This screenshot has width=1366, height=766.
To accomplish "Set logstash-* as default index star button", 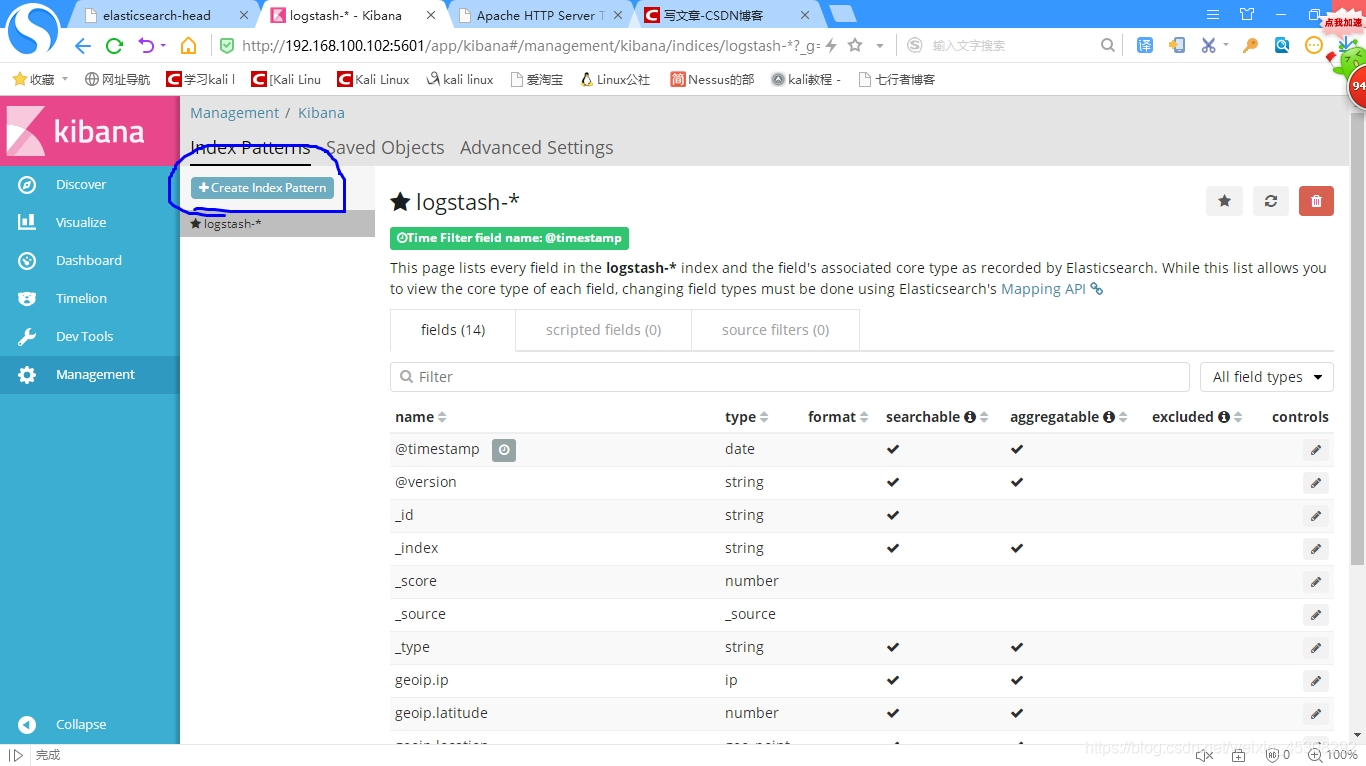I will 1224,201.
